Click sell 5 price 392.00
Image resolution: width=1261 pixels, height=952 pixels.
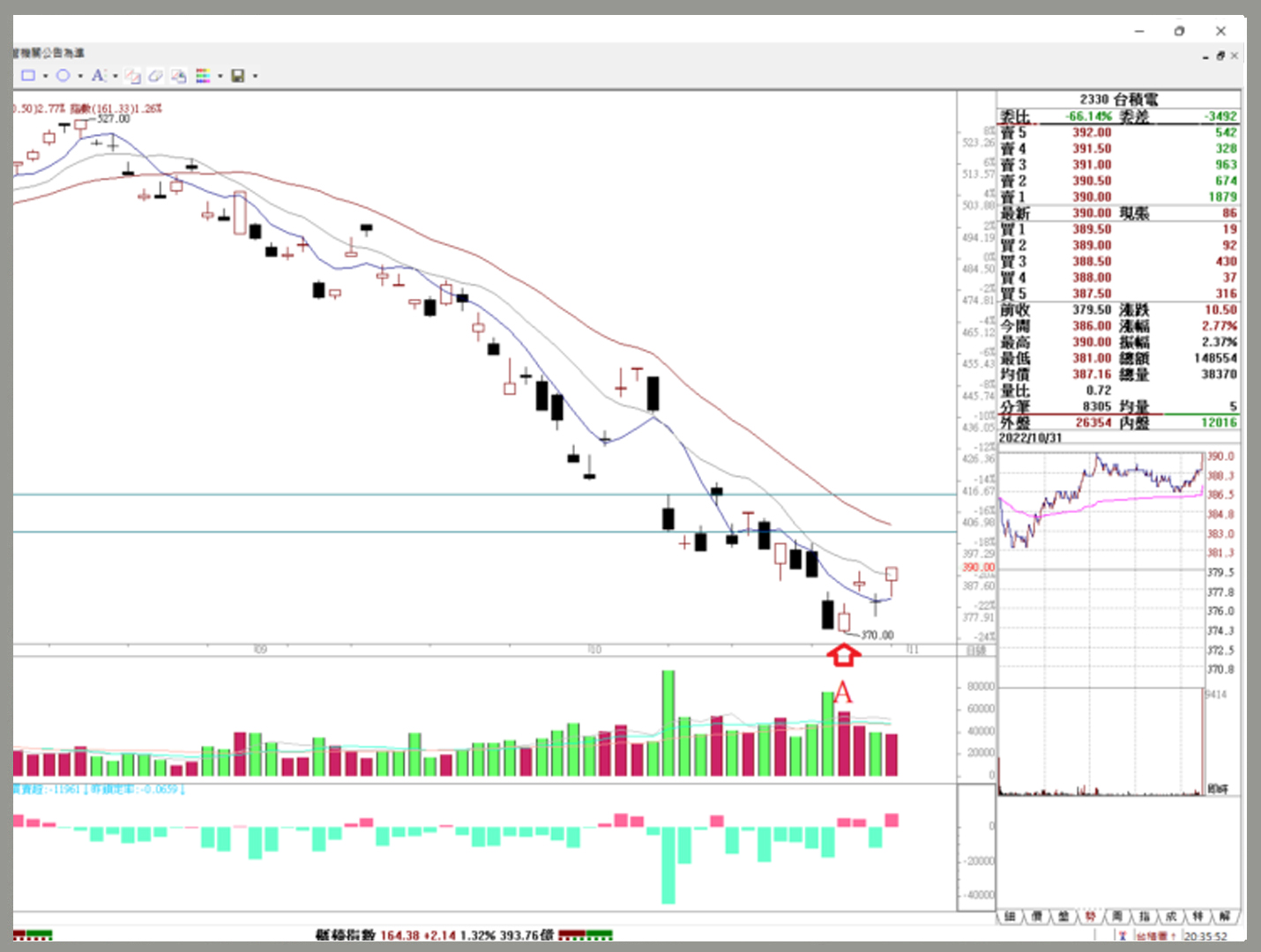[x=1092, y=132]
